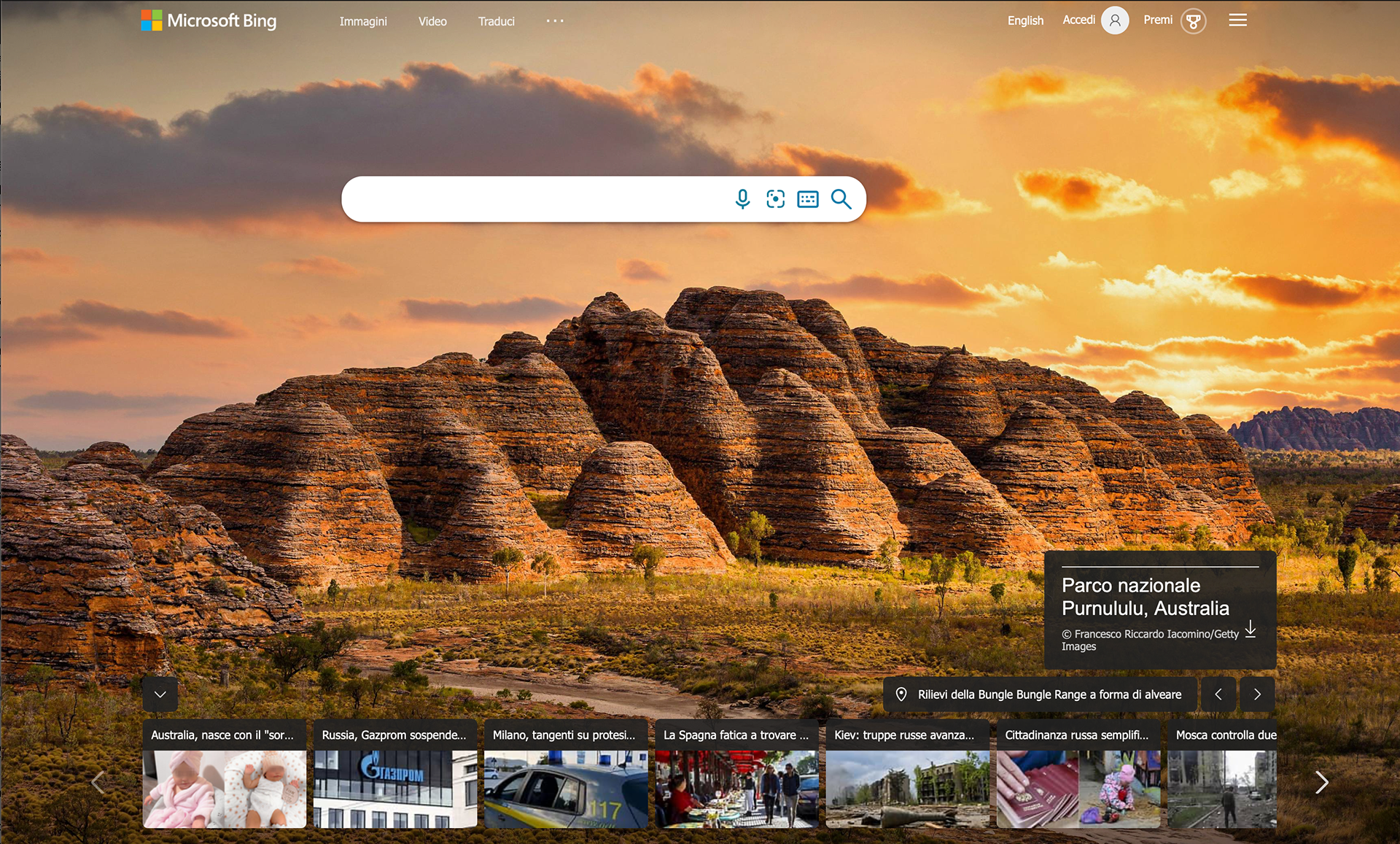Show previous wallpaper image arrow
This screenshot has width=1400, height=844.
1218,694
